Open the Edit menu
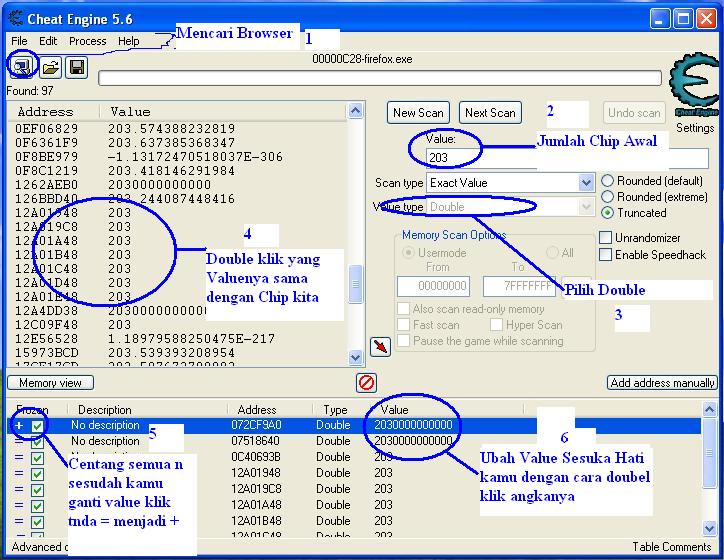Image resolution: width=724 pixels, height=560 pixels. pyautogui.click(x=48, y=41)
